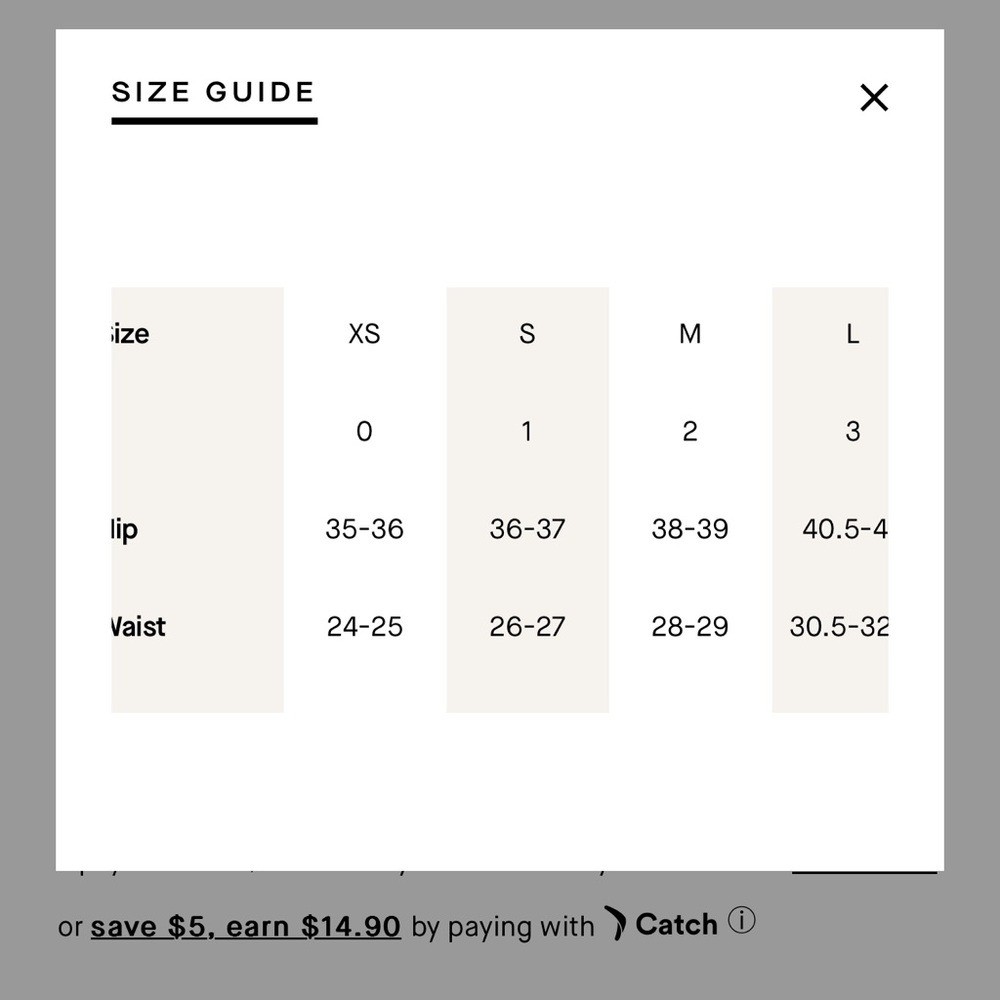Click numeric size 3 cell
The width and height of the screenshot is (1000, 1000).
coord(852,431)
